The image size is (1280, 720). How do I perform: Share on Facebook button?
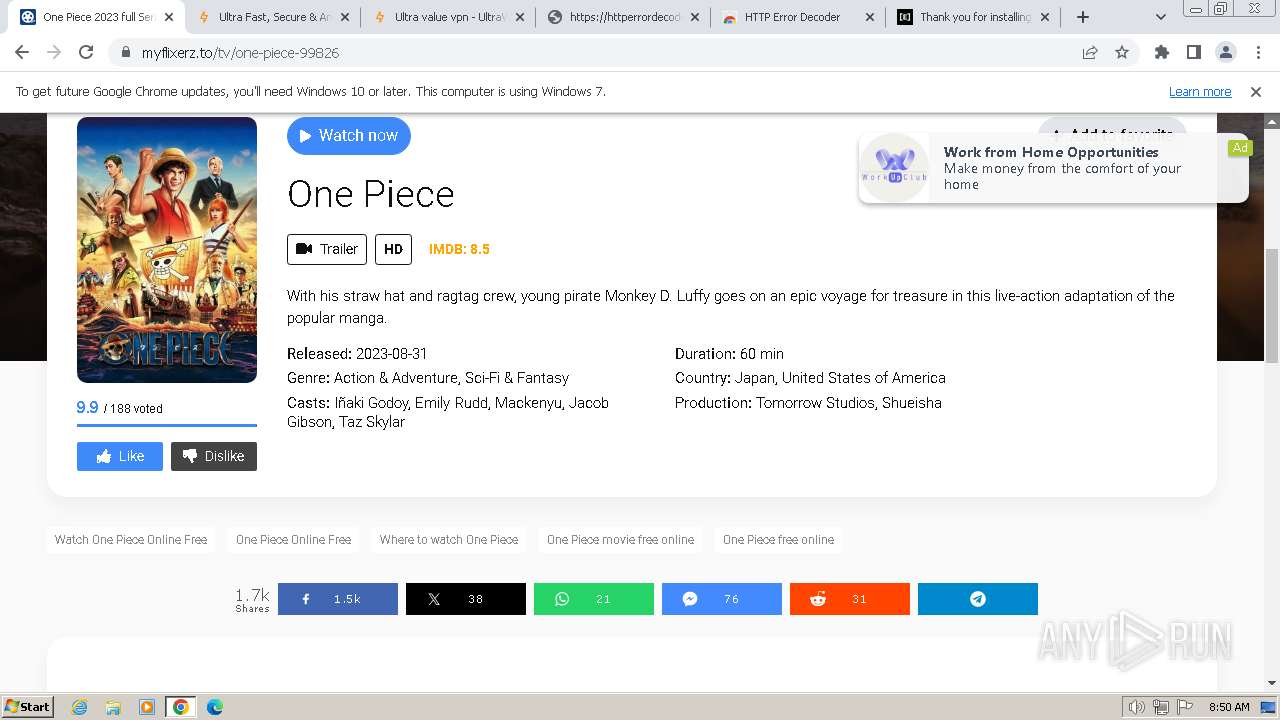point(338,599)
